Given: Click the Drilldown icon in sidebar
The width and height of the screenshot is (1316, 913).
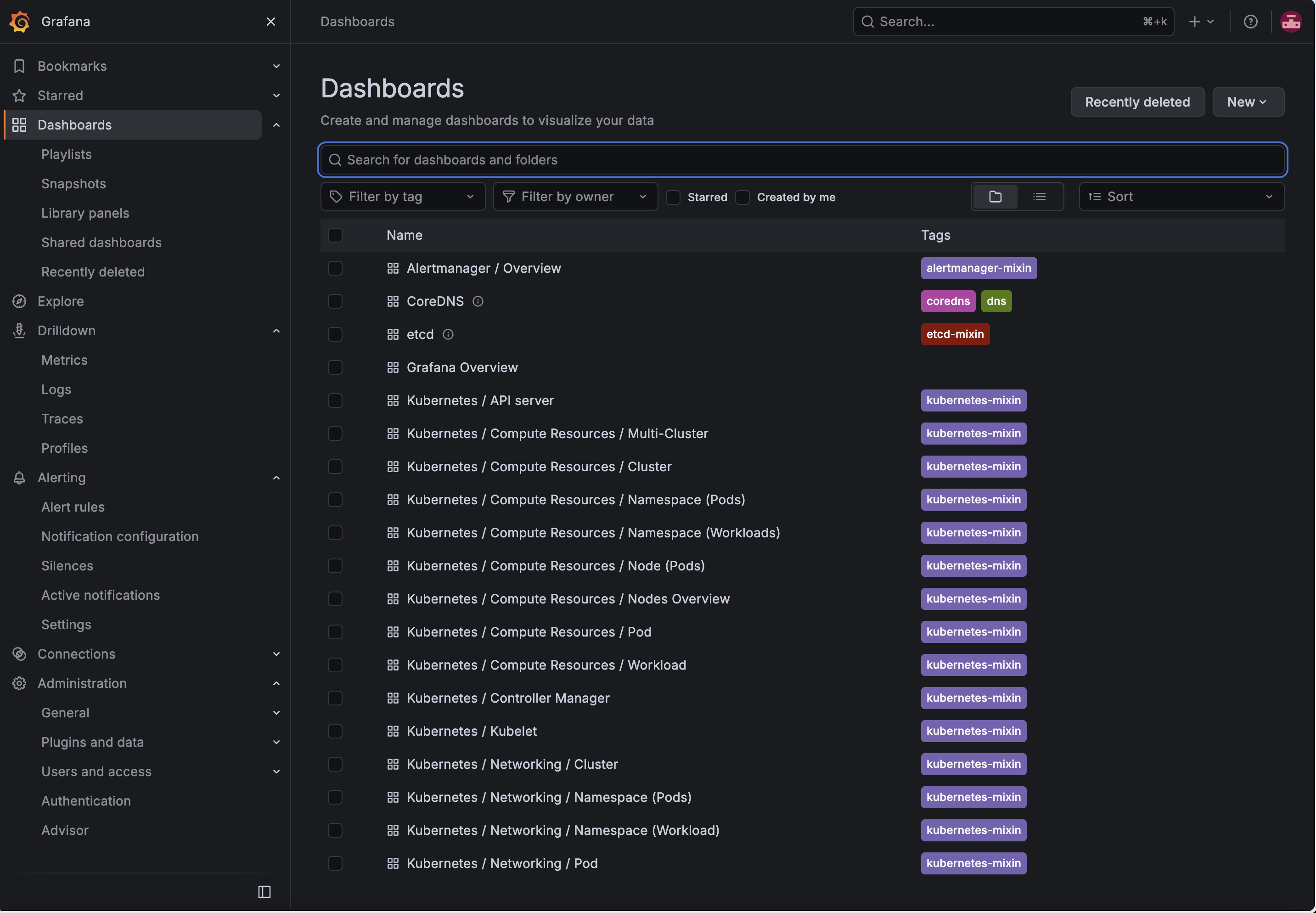Looking at the screenshot, I should 19,331.
